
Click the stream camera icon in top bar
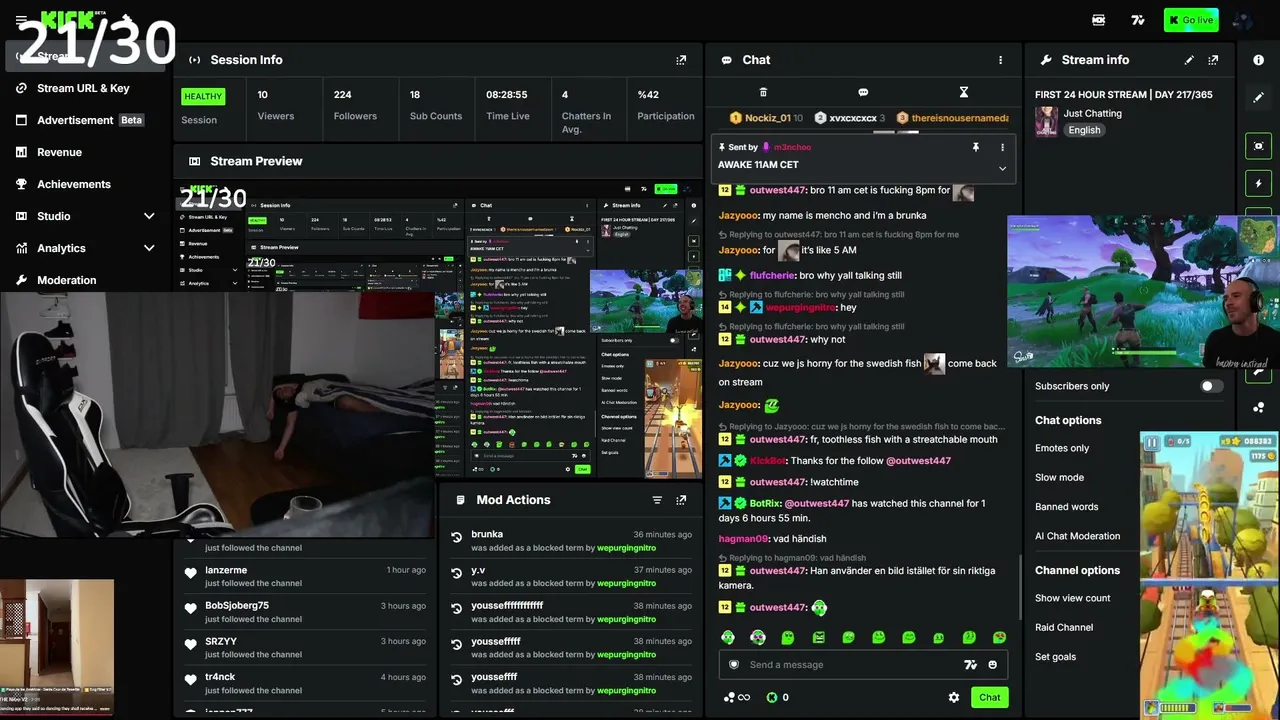tap(1099, 20)
